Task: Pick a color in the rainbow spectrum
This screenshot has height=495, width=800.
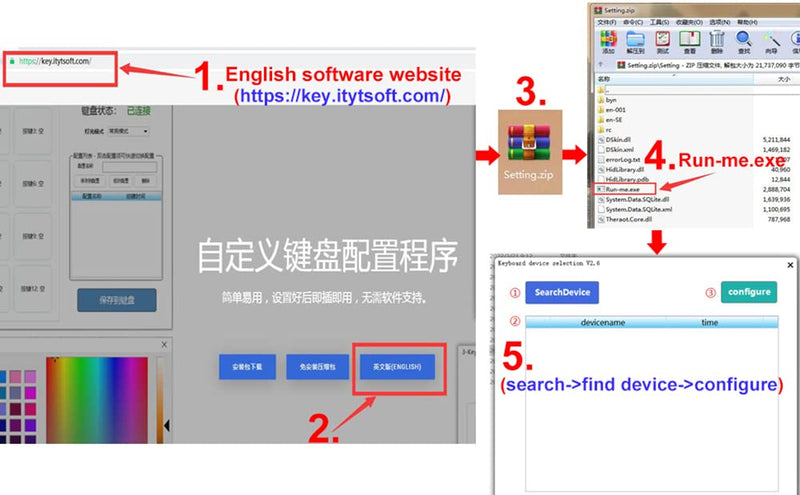Action: [x=97, y=400]
